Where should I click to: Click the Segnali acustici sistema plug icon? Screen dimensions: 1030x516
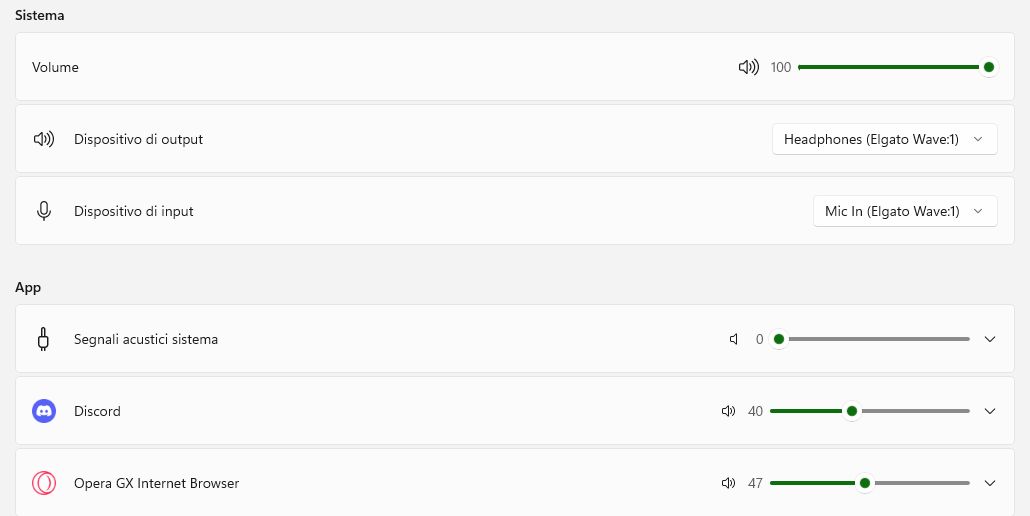(x=43, y=339)
